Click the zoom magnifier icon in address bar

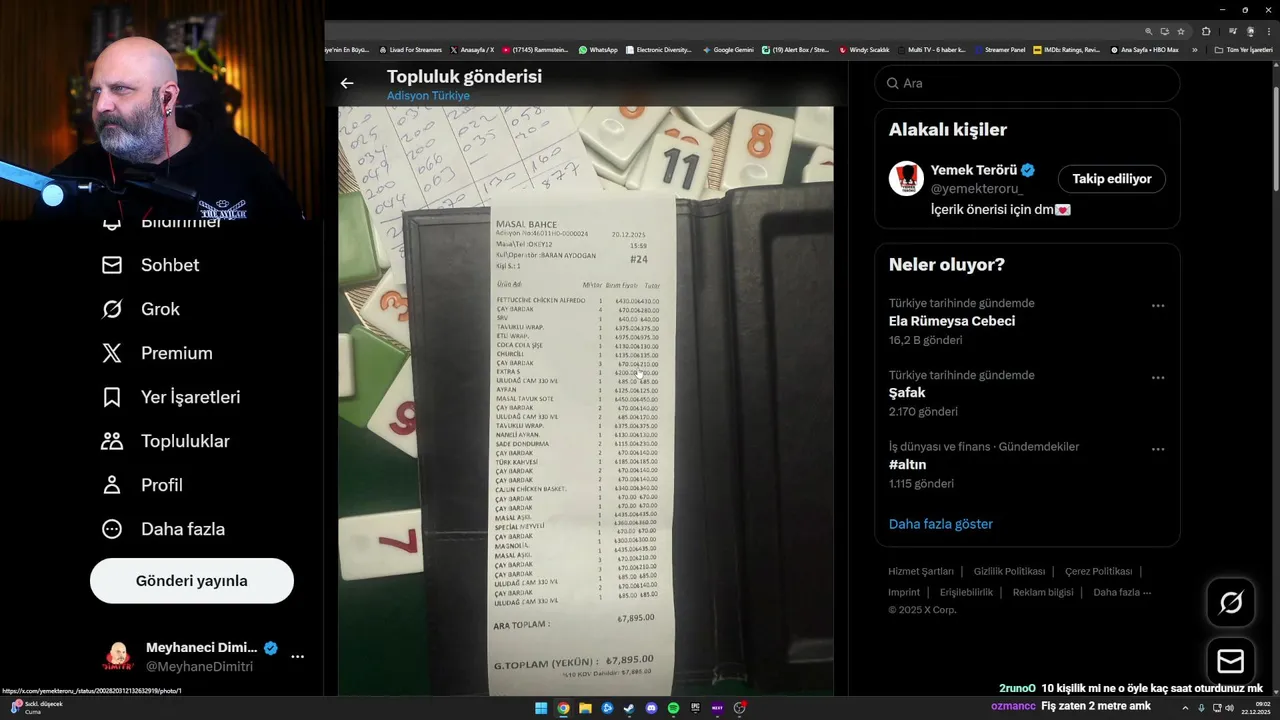(1149, 31)
